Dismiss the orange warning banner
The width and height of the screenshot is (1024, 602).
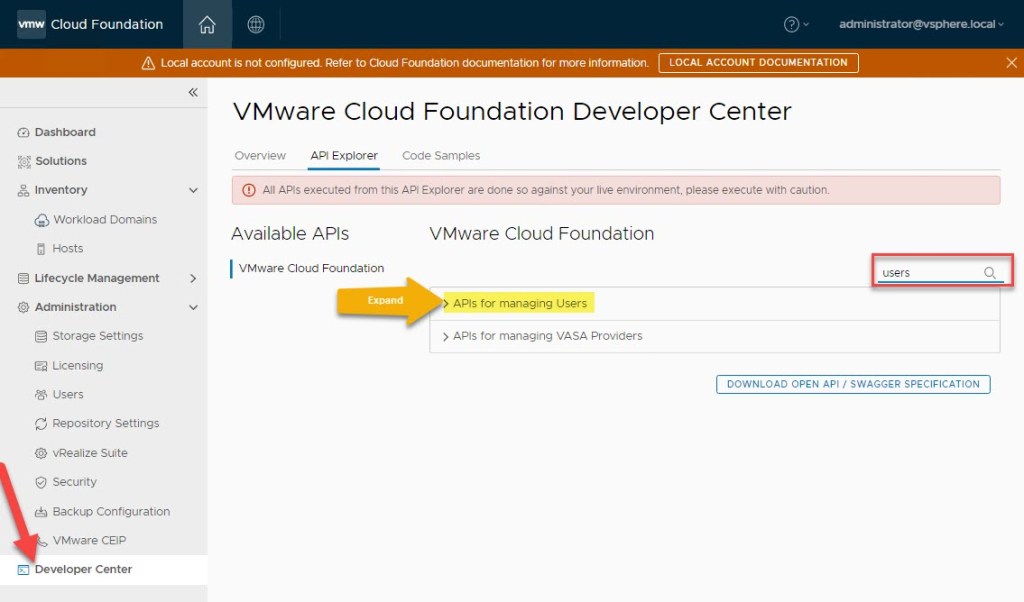pyautogui.click(x=1011, y=62)
